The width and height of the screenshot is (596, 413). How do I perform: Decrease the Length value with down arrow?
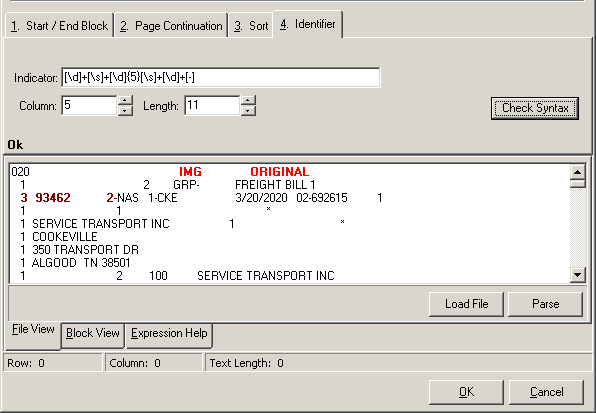tap(248, 111)
